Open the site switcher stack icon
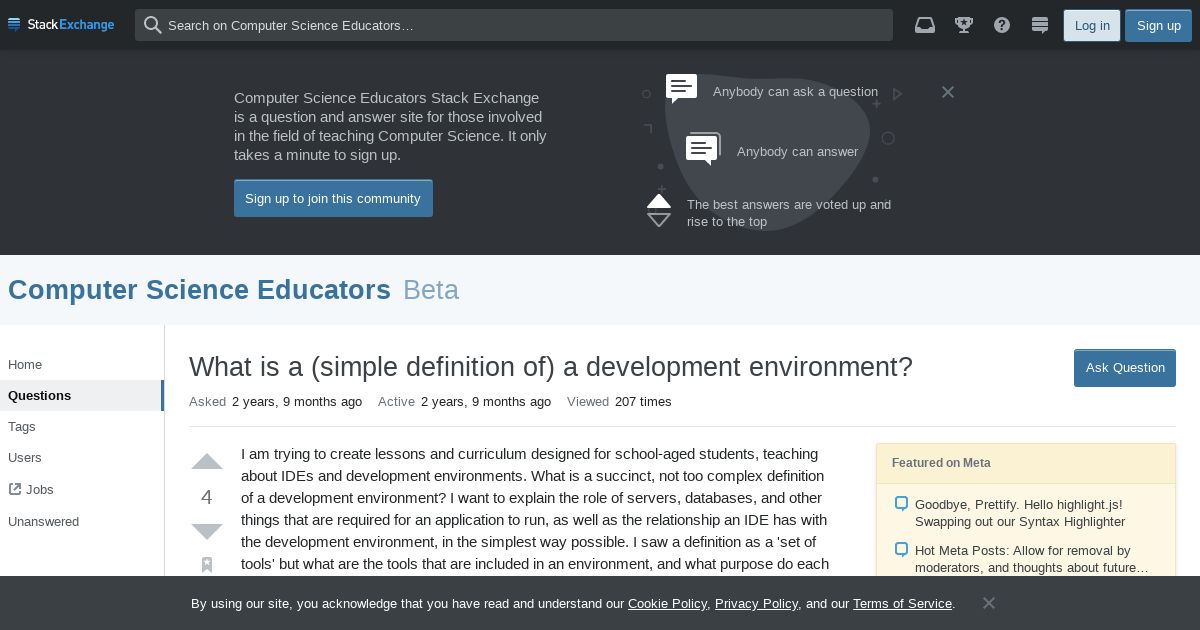1200x630 pixels. pyautogui.click(x=1040, y=25)
